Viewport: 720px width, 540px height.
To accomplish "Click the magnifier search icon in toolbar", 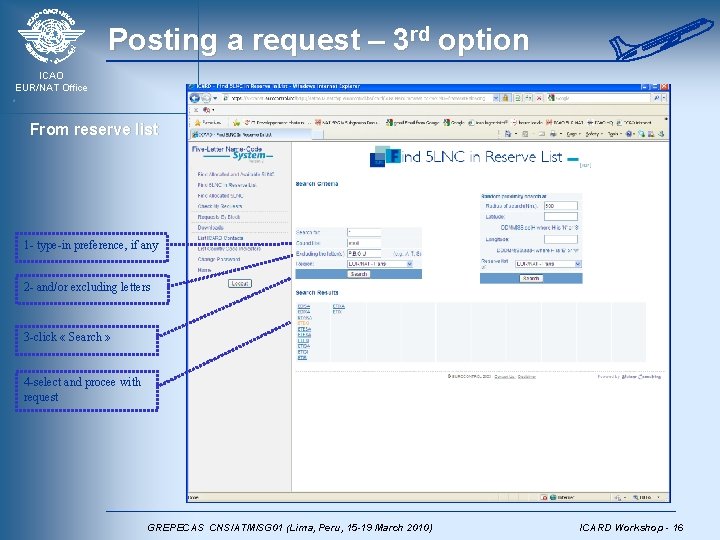I will tap(657, 98).
